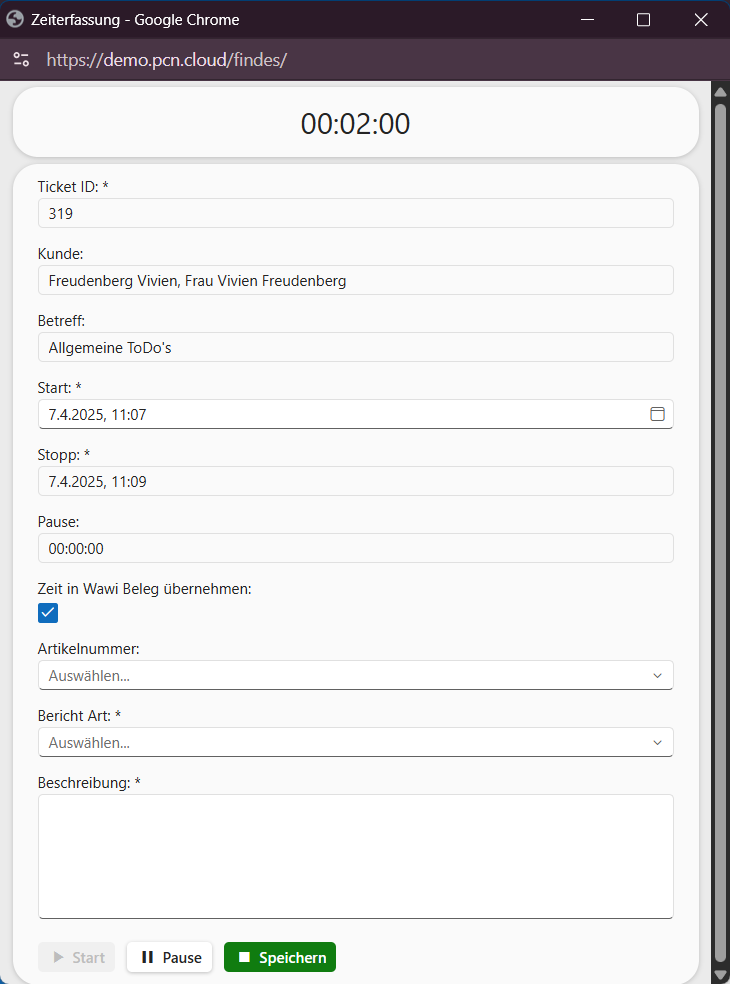Expand the Artikelnummer dropdown

pos(355,675)
